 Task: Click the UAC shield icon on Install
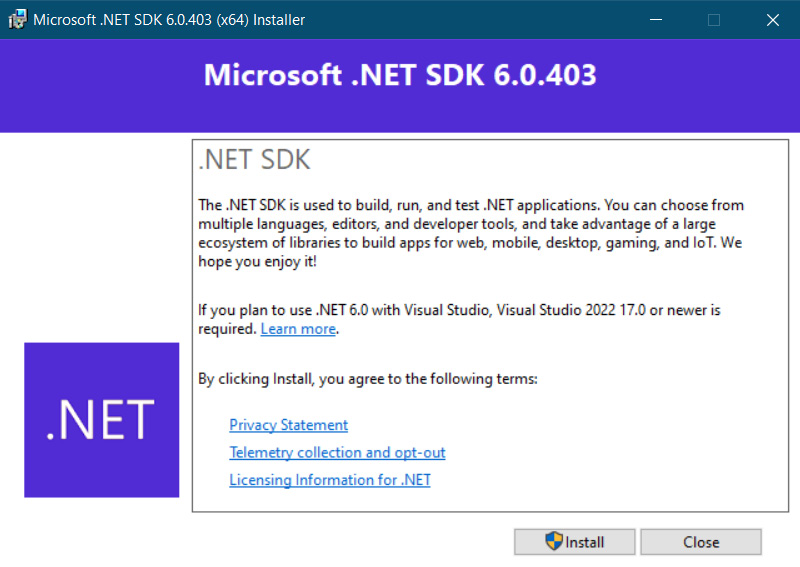[554, 541]
